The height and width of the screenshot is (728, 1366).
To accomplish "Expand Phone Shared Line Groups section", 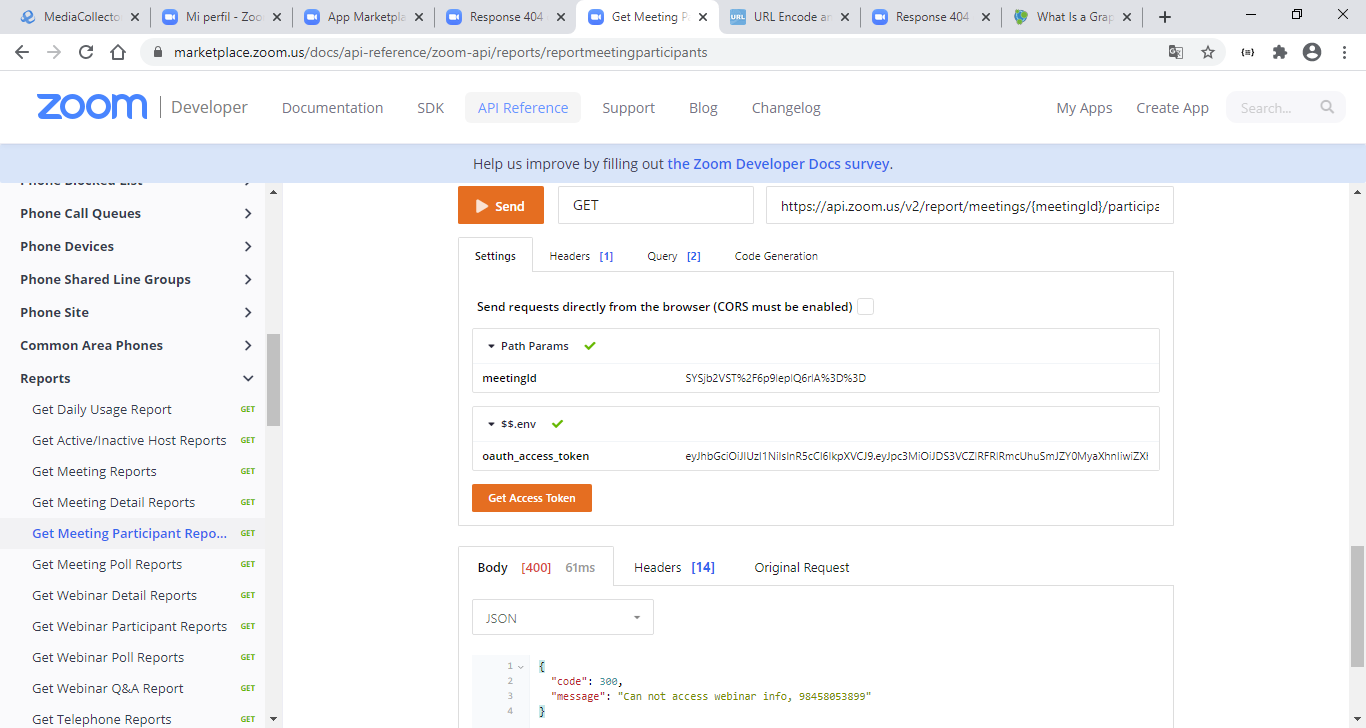I will pos(248,279).
